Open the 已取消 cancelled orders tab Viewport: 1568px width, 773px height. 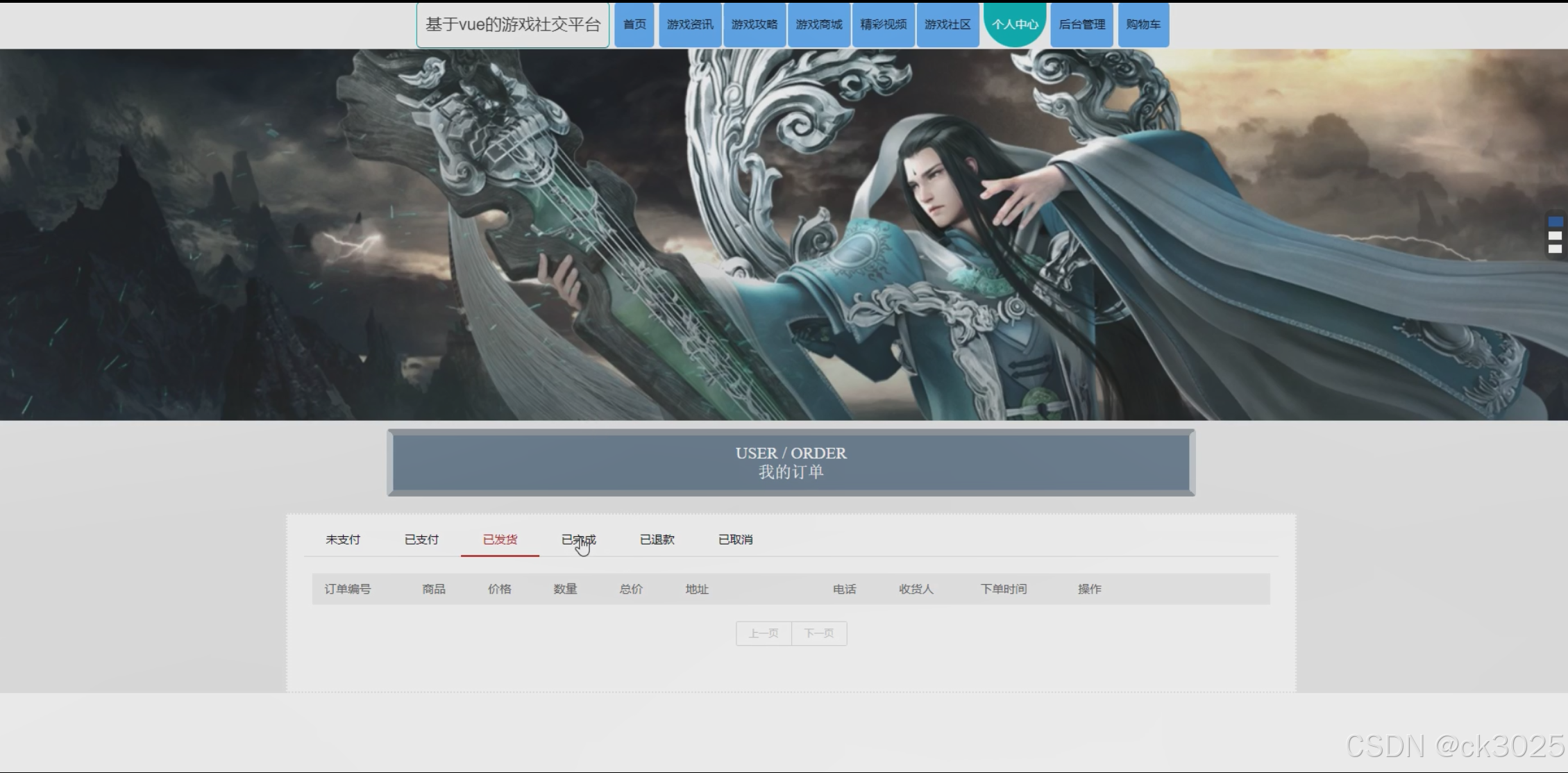pyautogui.click(x=736, y=539)
